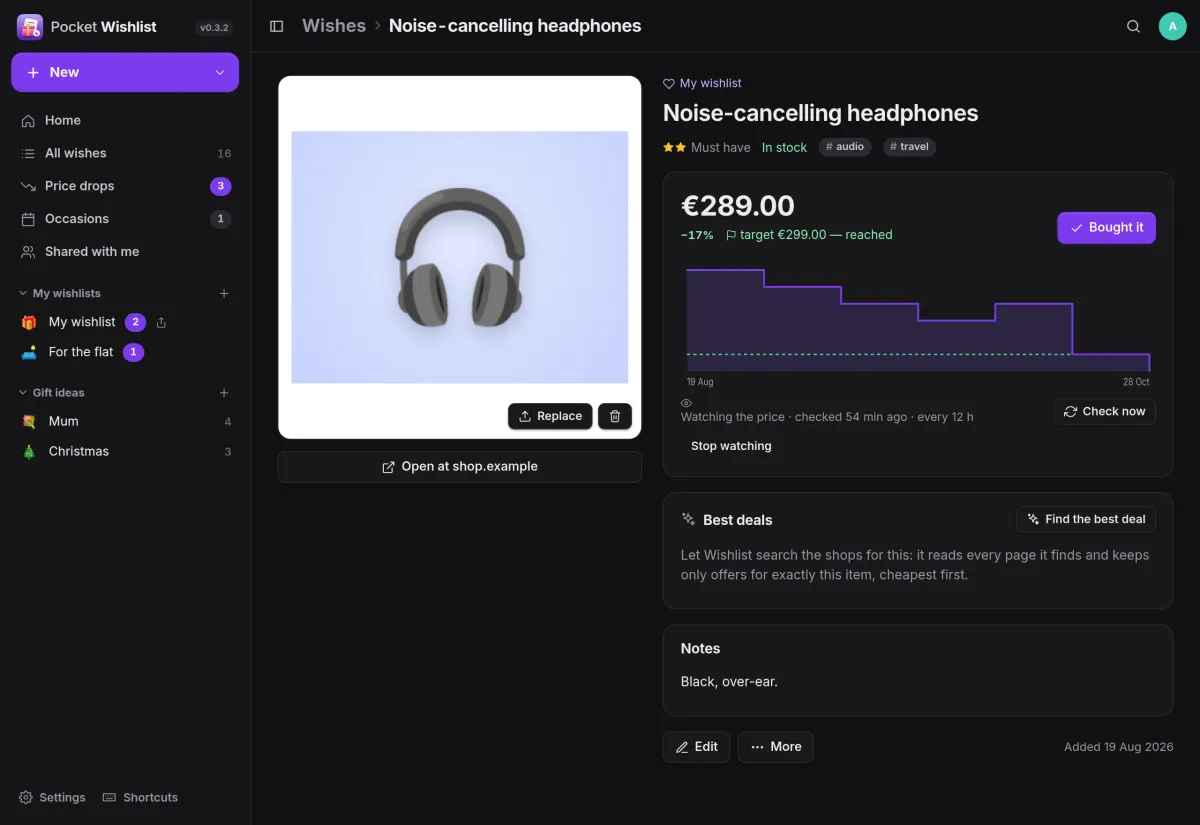Click the price history chart
Image resolution: width=1200 pixels, height=825 pixels.
918,320
